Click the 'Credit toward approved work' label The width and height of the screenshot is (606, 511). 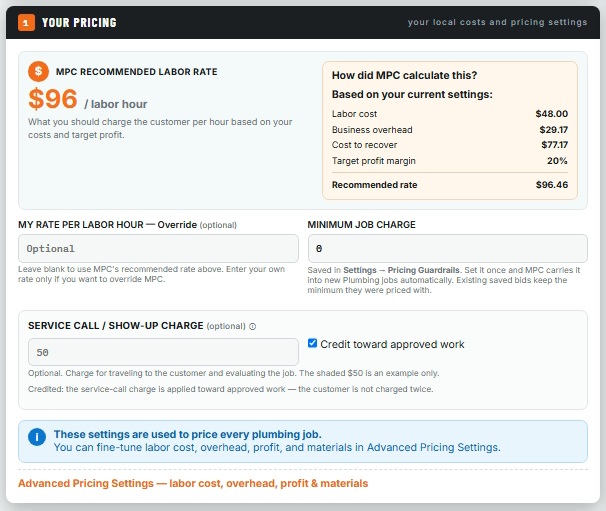(392, 344)
